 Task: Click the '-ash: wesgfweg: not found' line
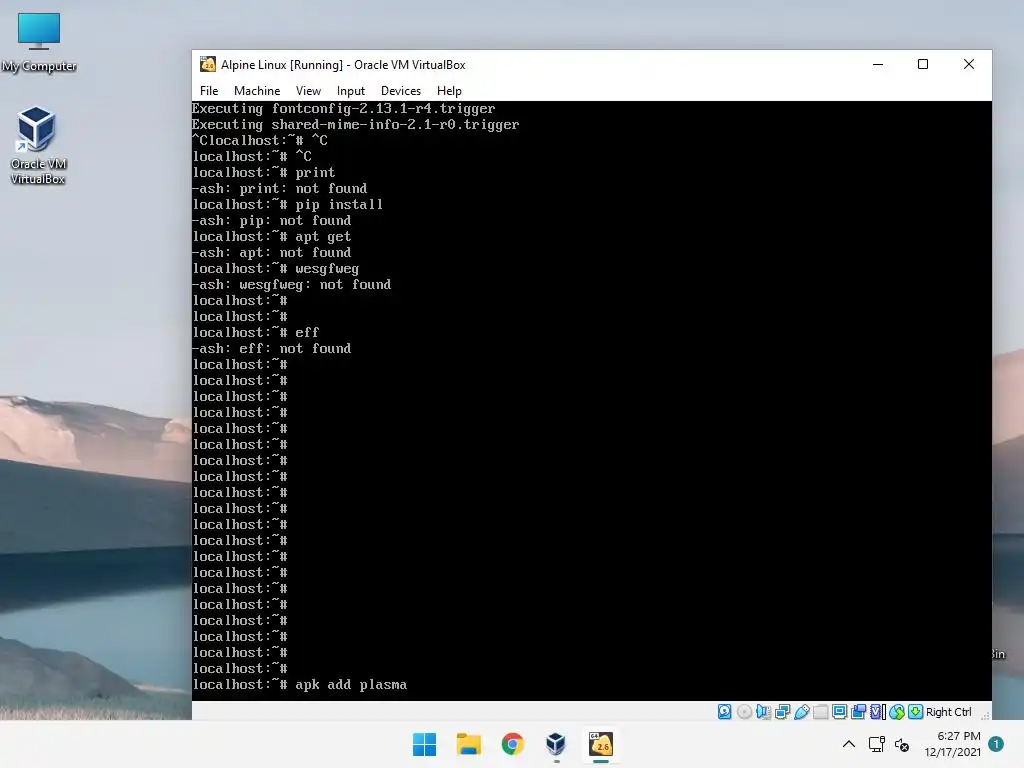[x=292, y=284]
